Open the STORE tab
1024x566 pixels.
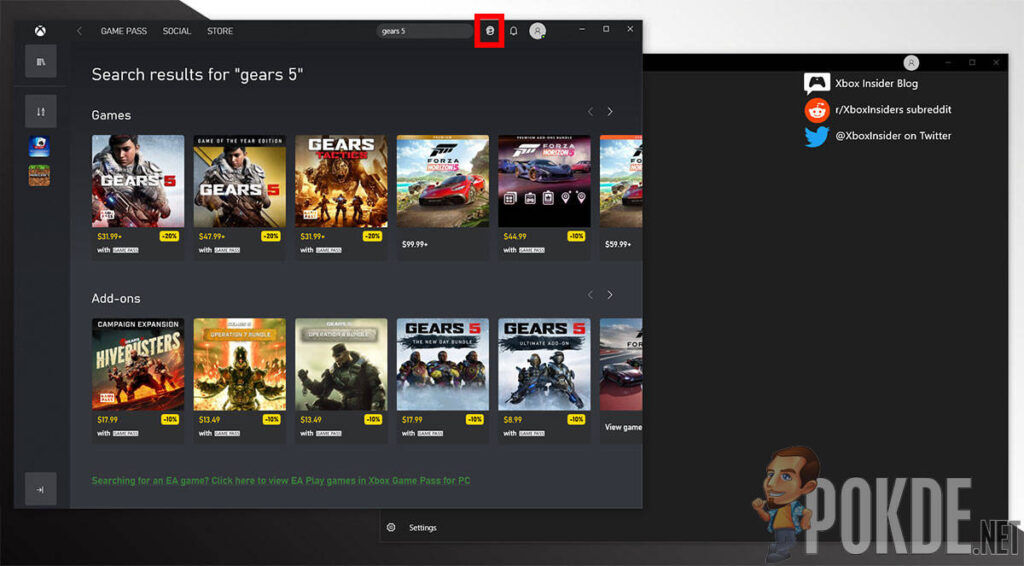pos(220,31)
